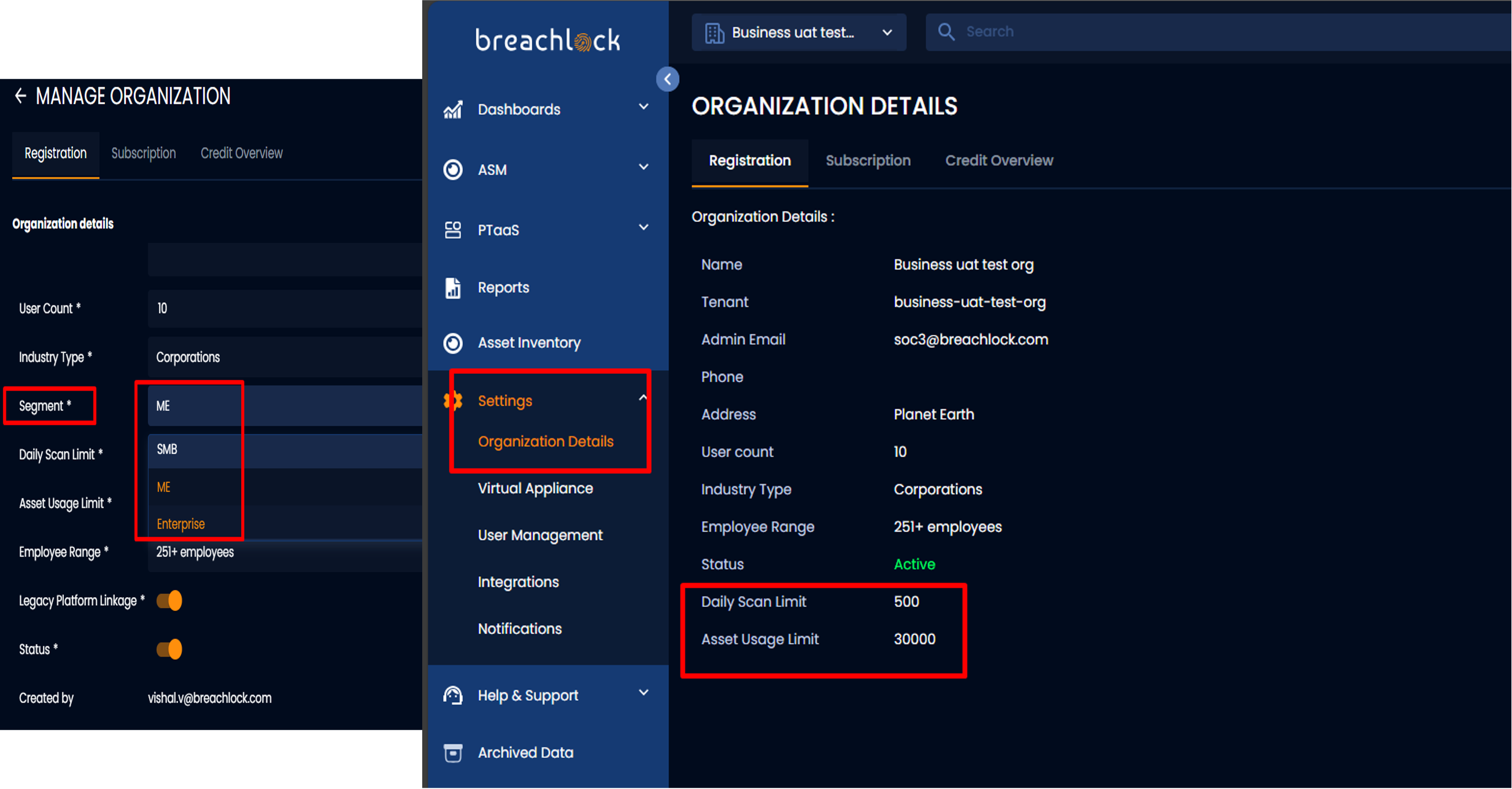
Task: Switch to Subscription tab in Organization Details
Action: click(x=868, y=161)
